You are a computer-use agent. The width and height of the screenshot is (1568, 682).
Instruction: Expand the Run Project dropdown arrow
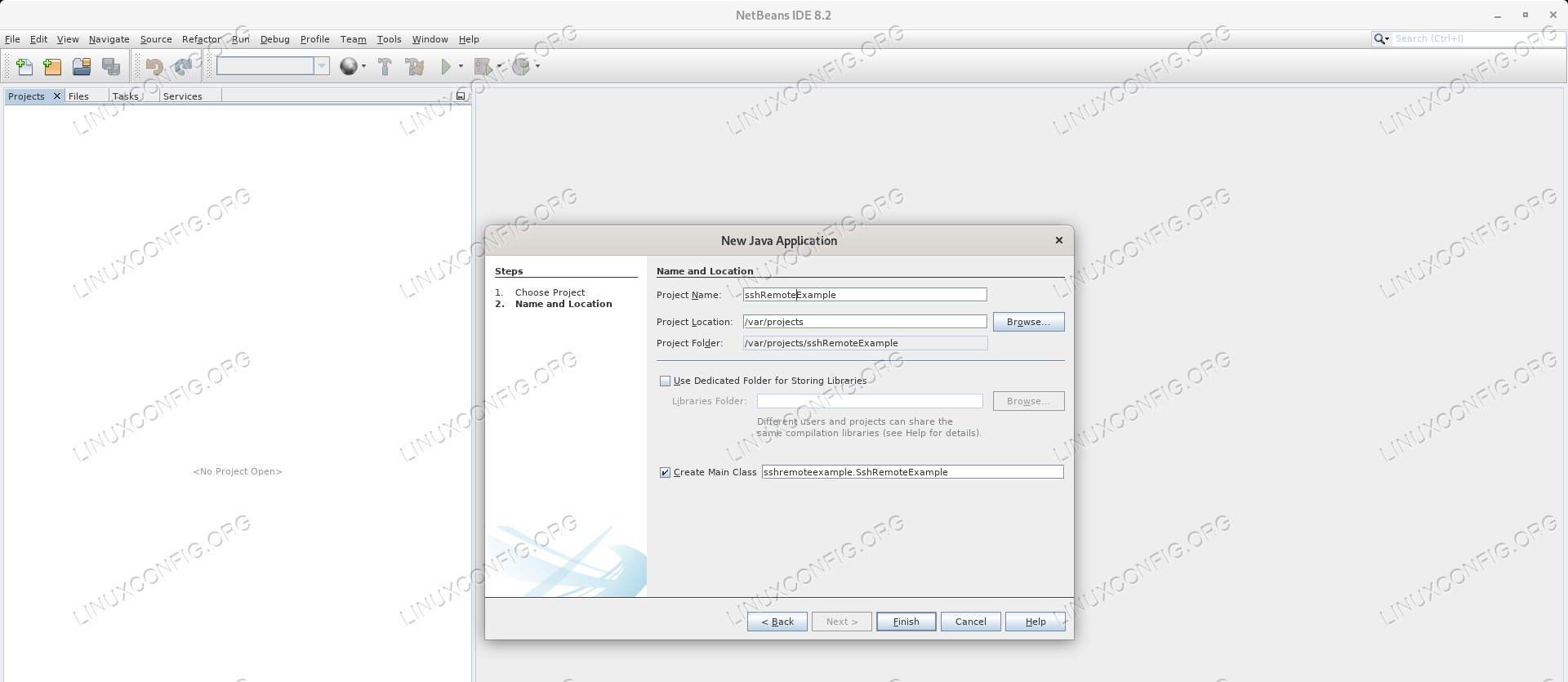[461, 66]
